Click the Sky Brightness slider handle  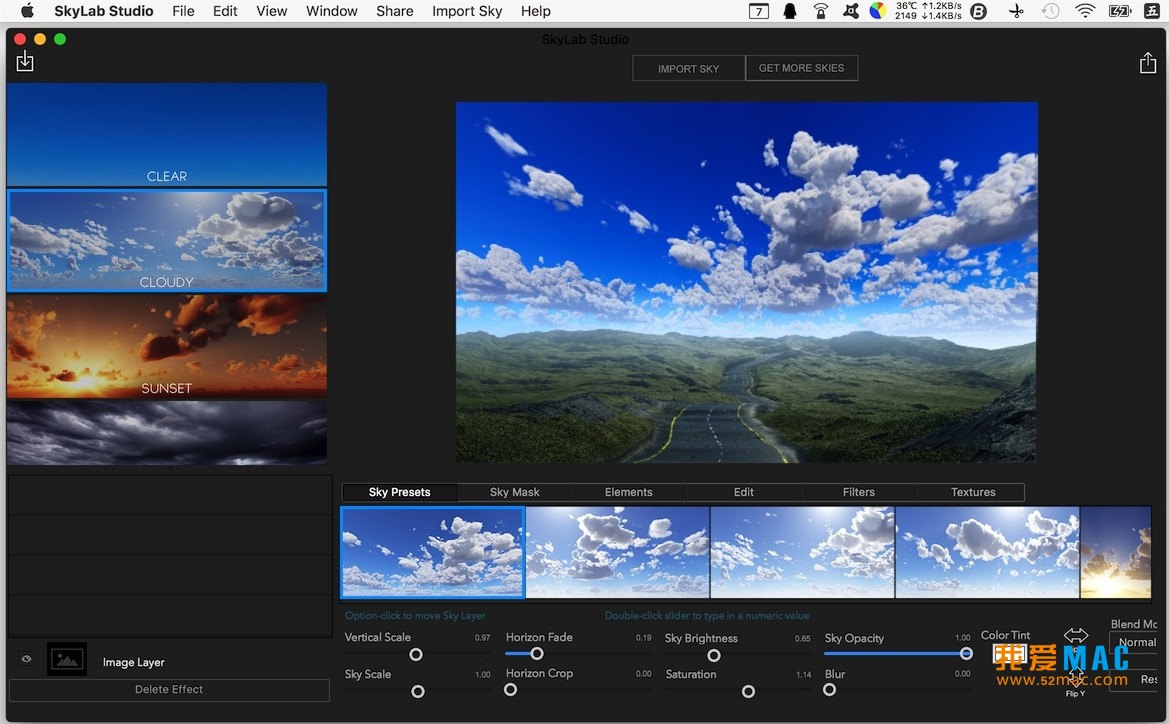tap(714, 655)
